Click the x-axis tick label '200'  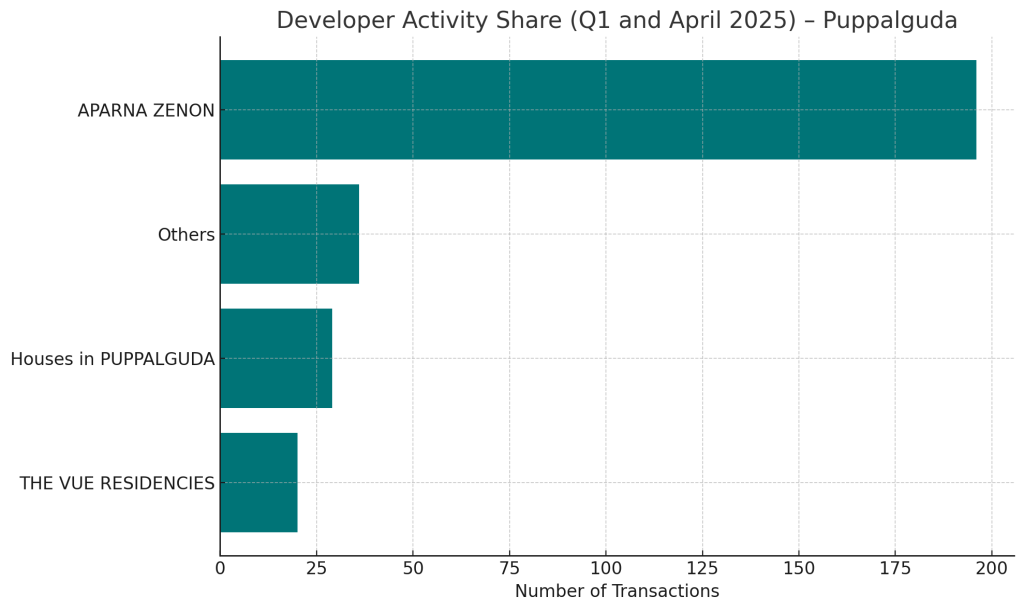[x=991, y=569]
